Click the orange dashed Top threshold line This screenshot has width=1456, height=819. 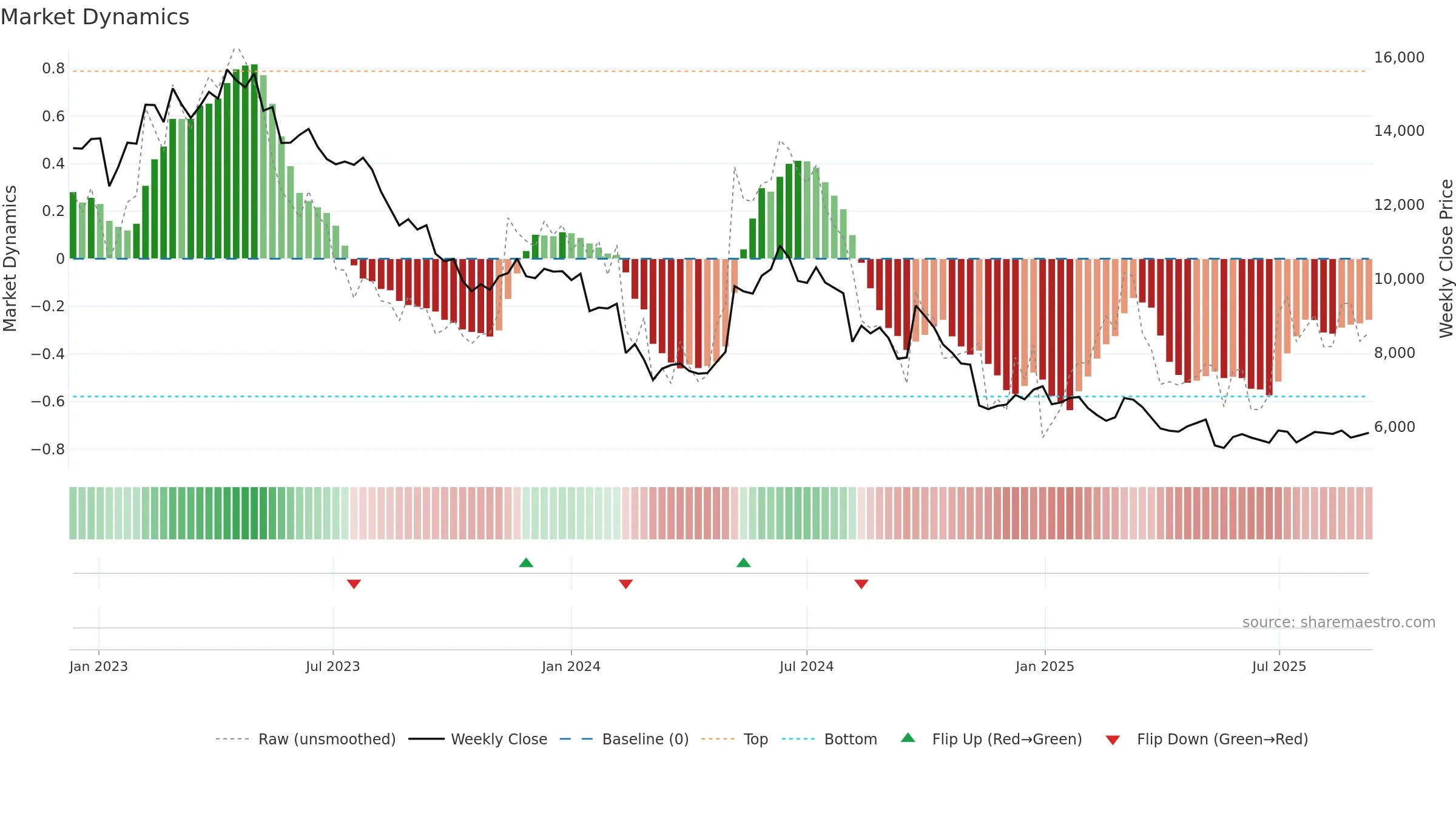coord(719,72)
